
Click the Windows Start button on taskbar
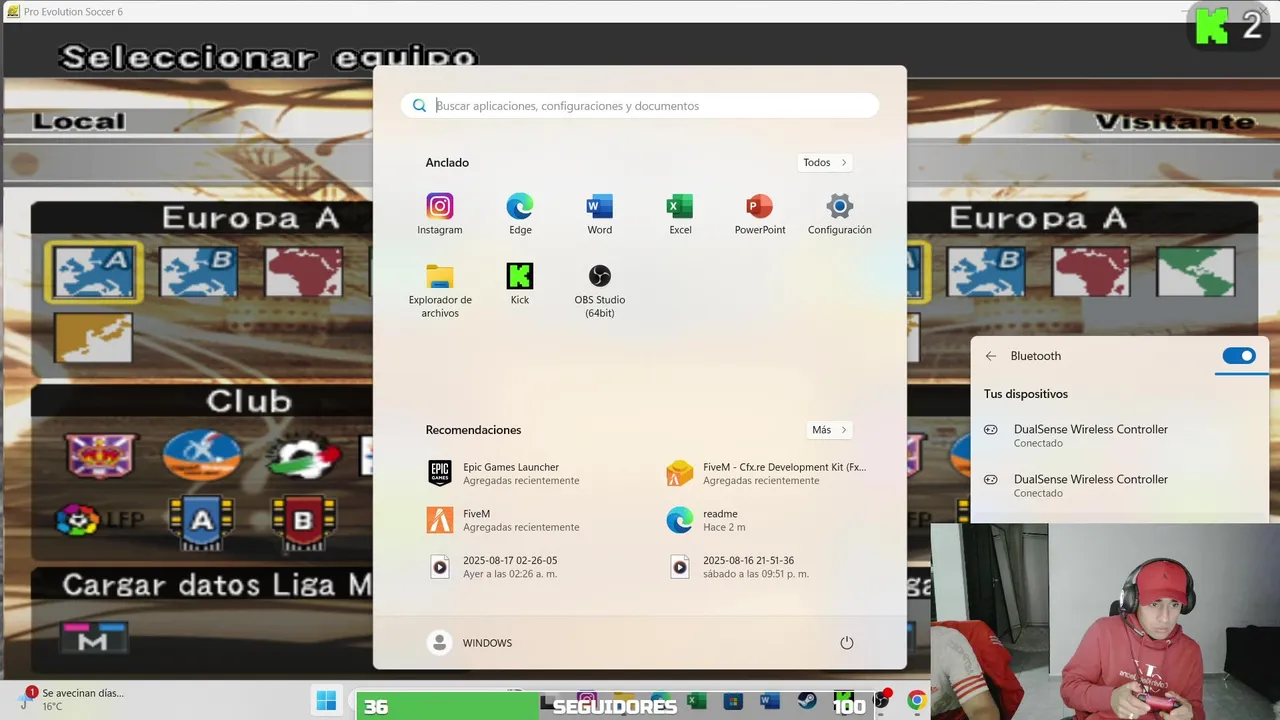coord(326,701)
